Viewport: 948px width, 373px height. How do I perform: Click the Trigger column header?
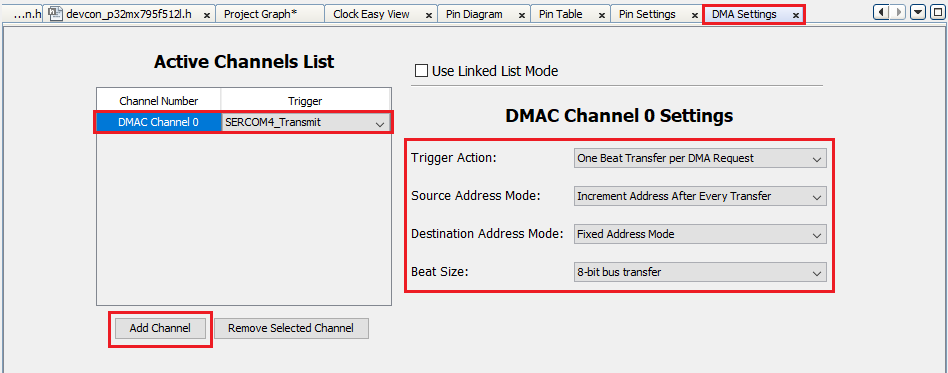305,100
